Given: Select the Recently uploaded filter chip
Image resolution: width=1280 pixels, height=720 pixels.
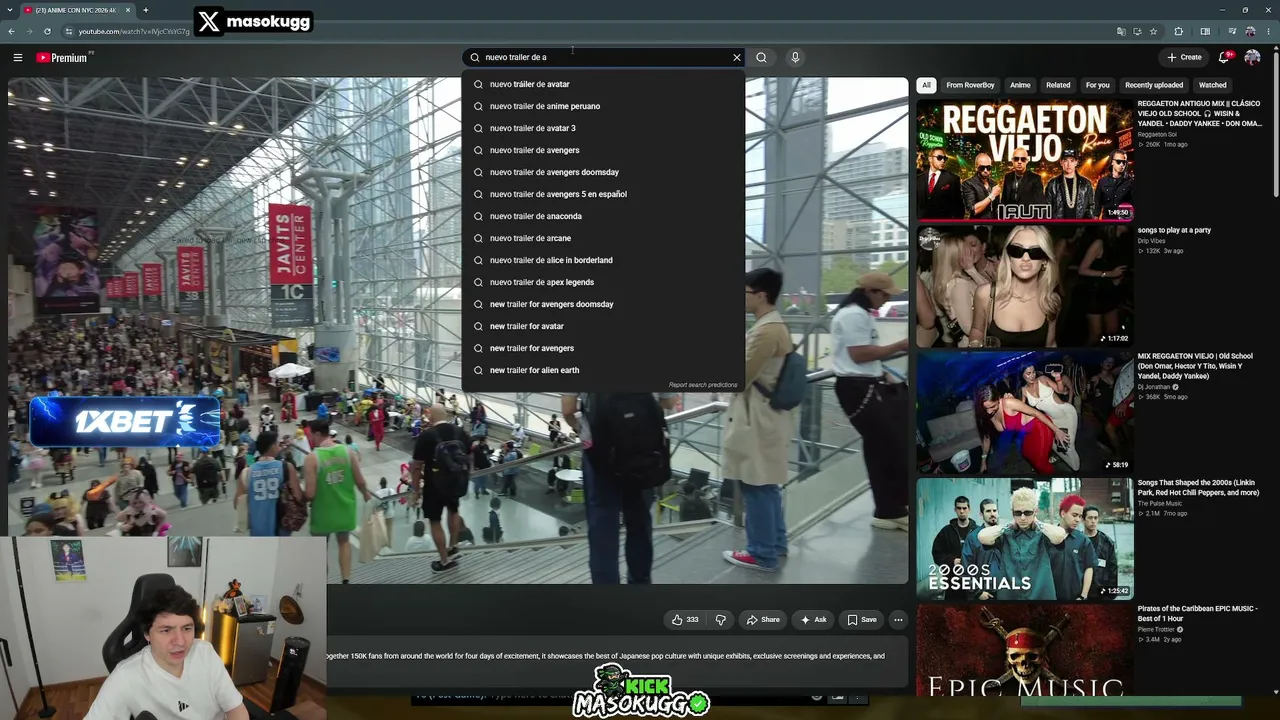Looking at the screenshot, I should point(1154,85).
